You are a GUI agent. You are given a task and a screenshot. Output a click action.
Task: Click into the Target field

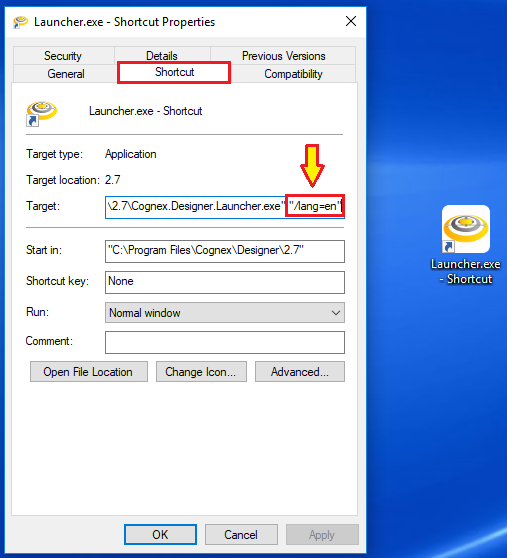click(225, 207)
